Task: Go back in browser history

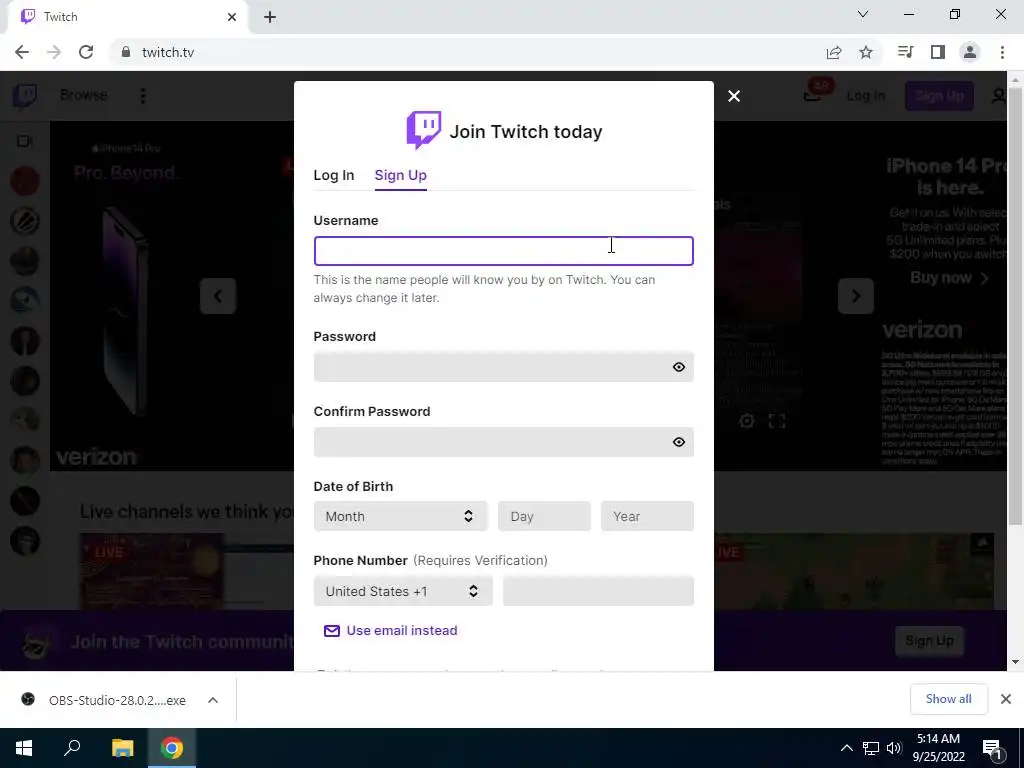Action: click(22, 52)
